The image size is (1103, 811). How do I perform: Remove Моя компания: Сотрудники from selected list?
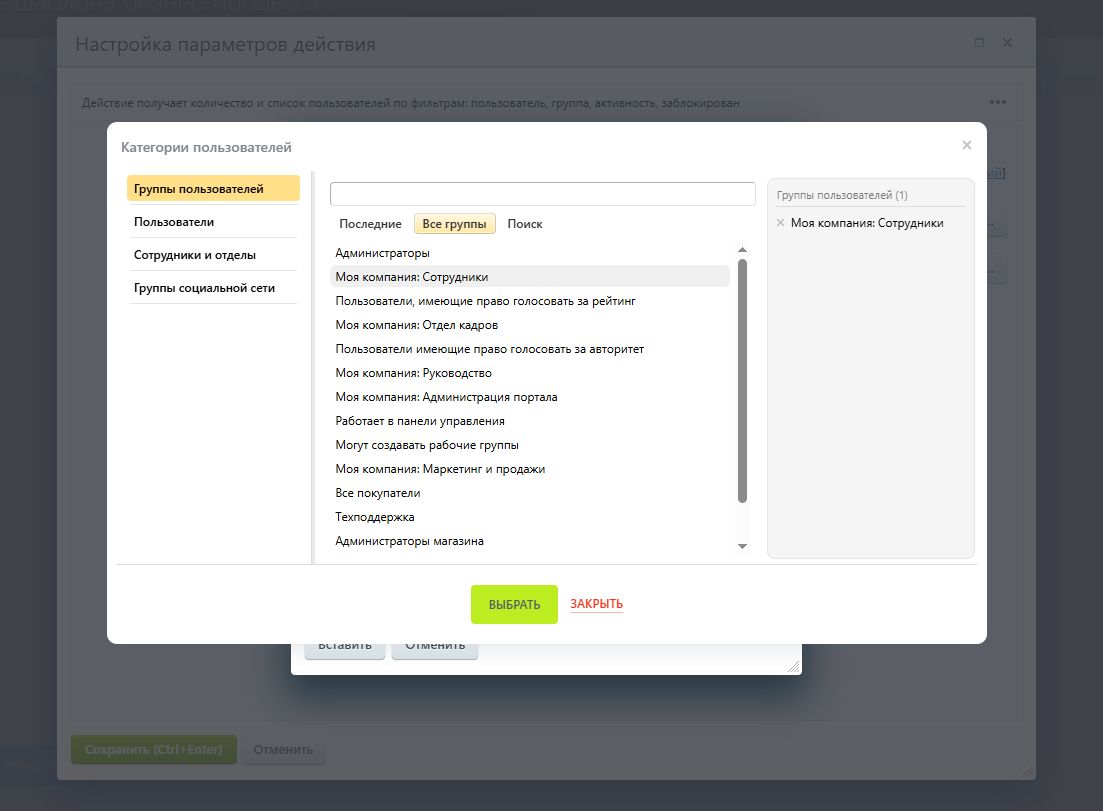point(781,223)
